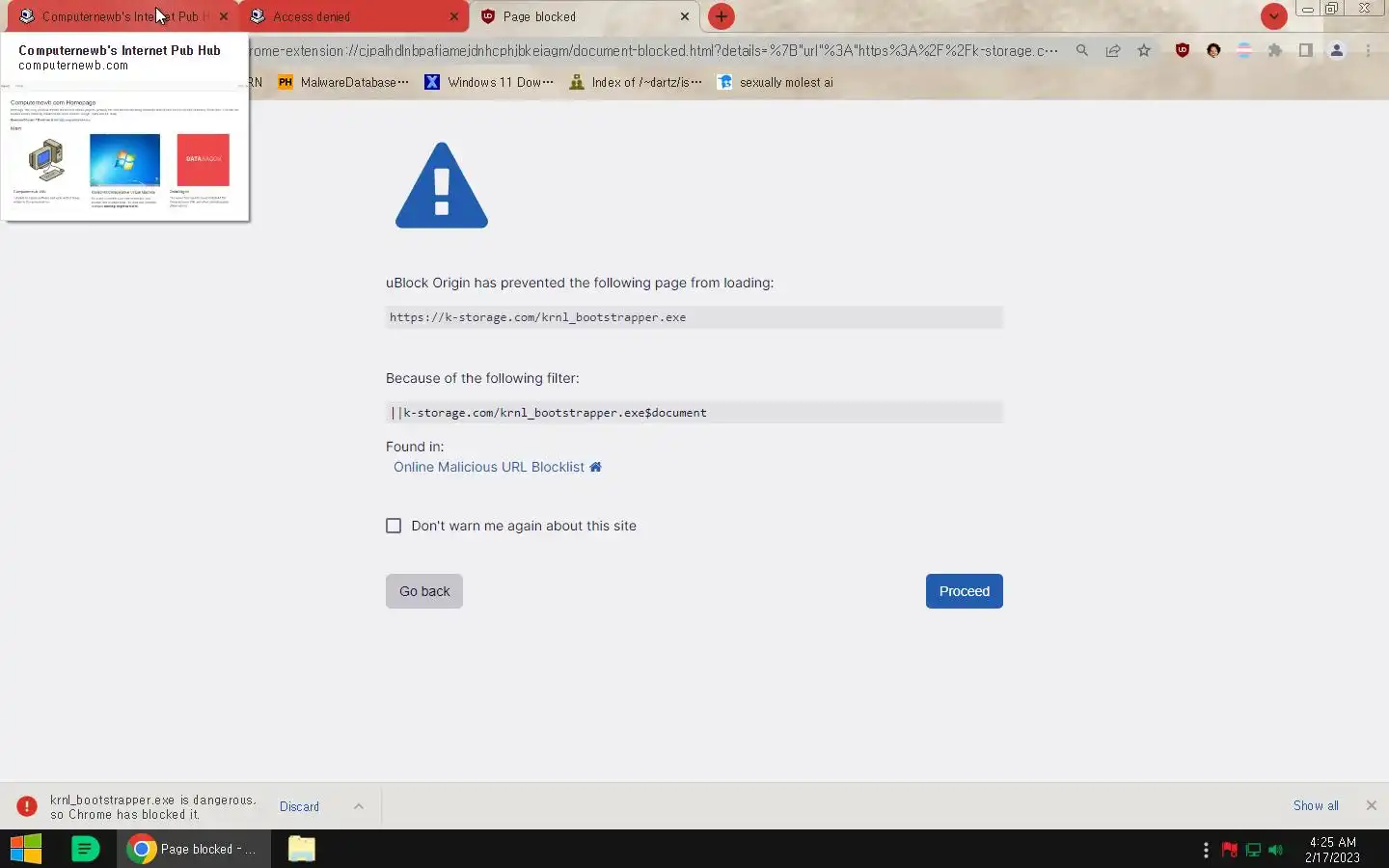Click the red dangerous download warning icon
This screenshot has height=868, width=1389.
pos(27,806)
